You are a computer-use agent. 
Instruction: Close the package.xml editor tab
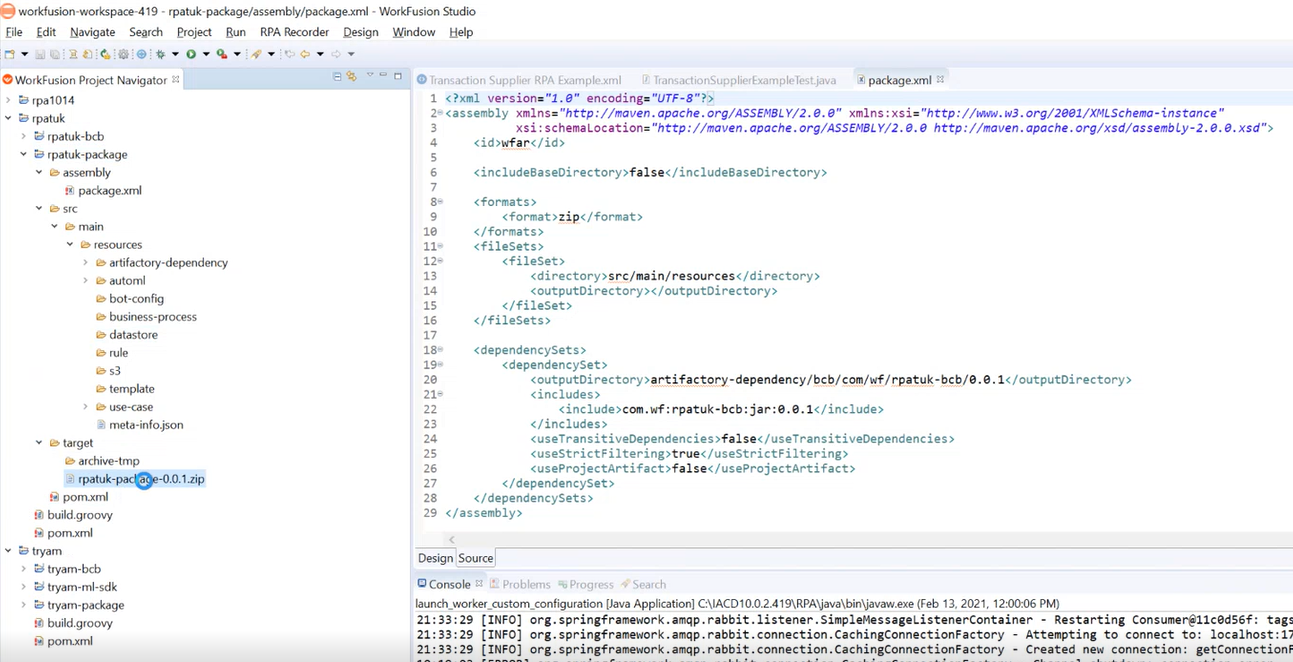940,79
